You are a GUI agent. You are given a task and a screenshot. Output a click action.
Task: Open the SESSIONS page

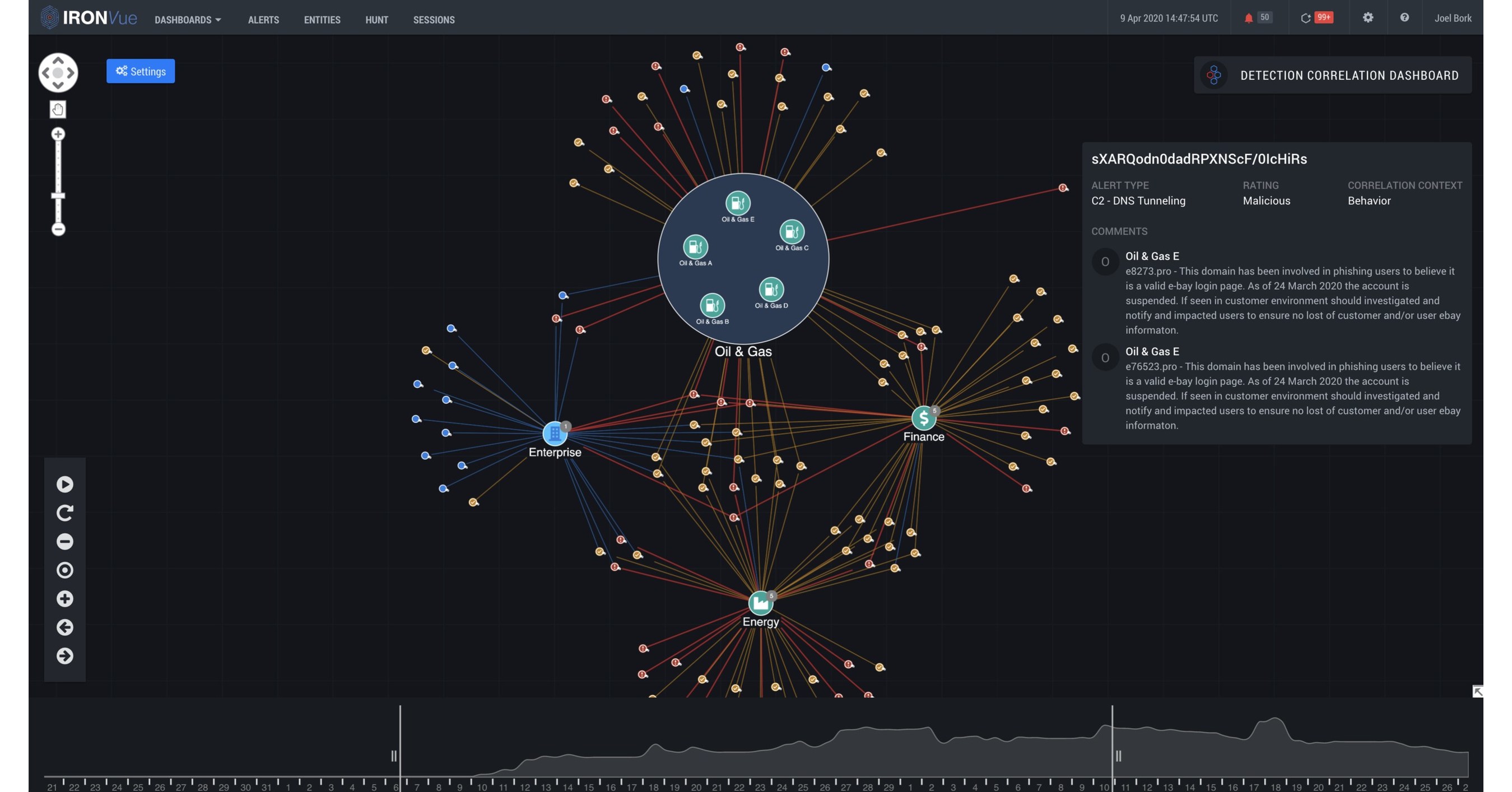click(x=434, y=20)
